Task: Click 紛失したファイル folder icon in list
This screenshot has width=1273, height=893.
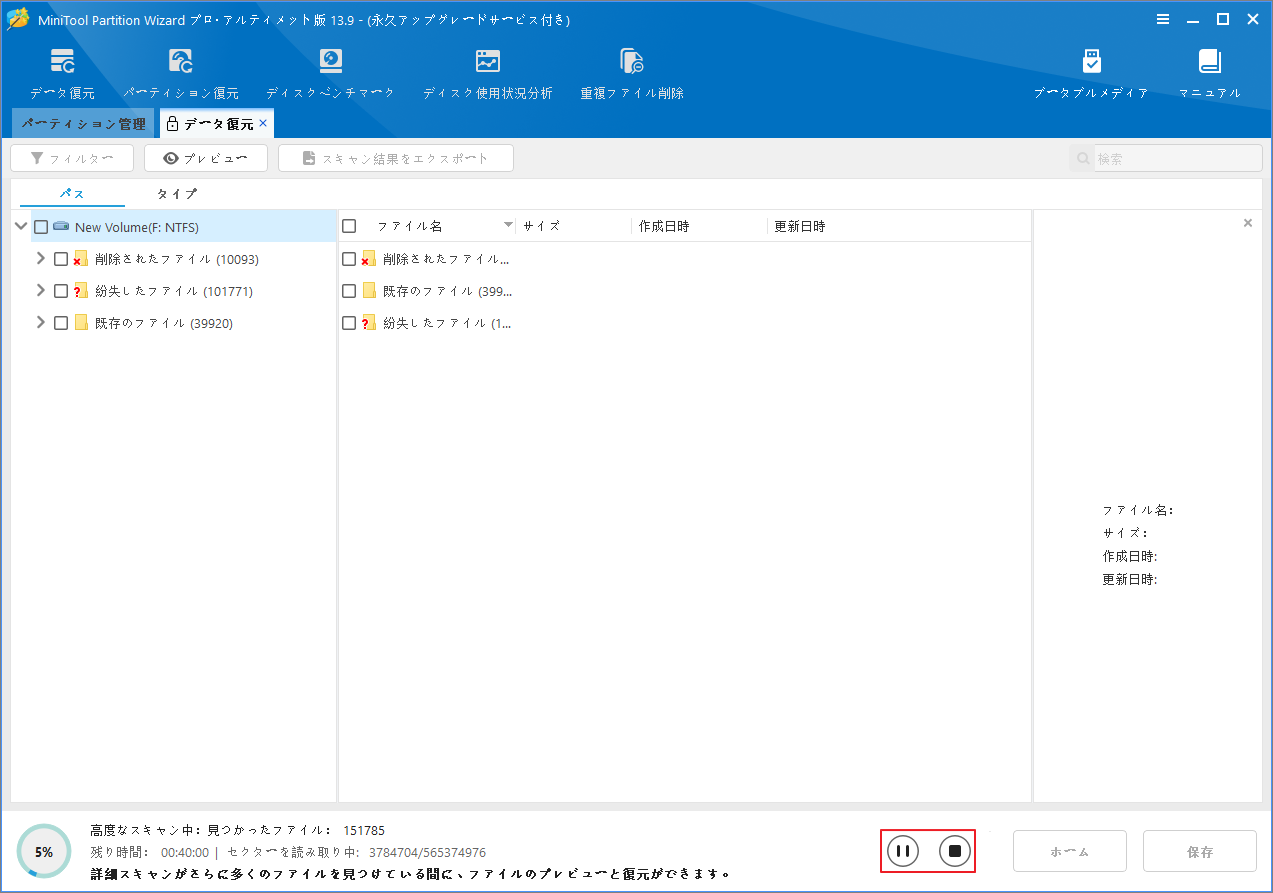Action: click(x=368, y=323)
